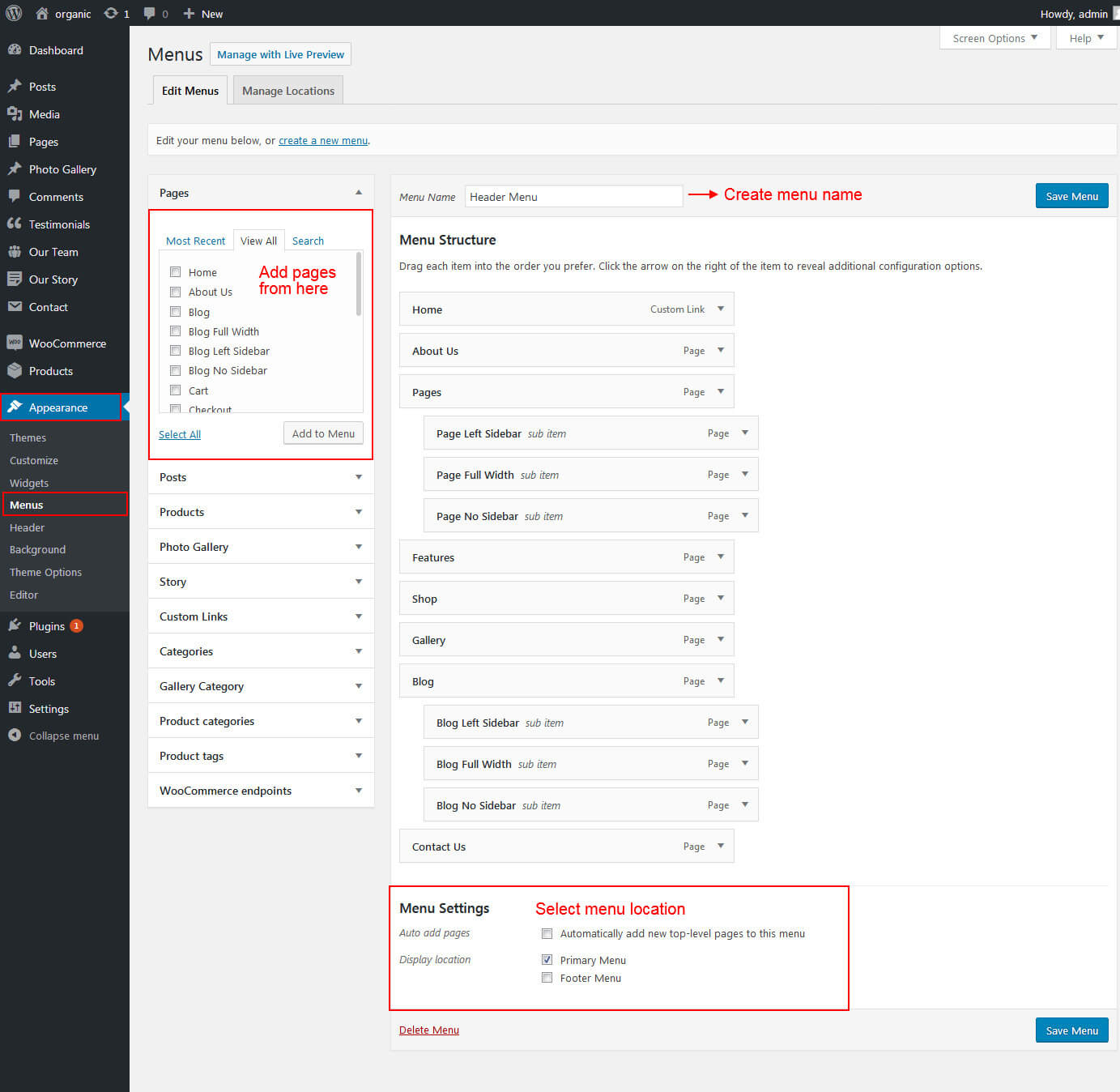Enable automatically add new top-level pages
The width and height of the screenshot is (1120, 1092).
point(547,933)
